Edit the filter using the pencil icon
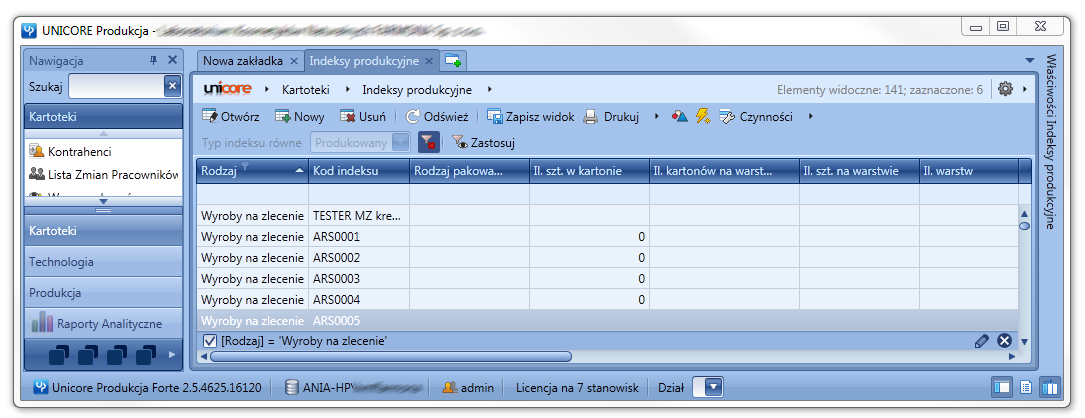Screen dimensions: 1085x418 pos(982,341)
